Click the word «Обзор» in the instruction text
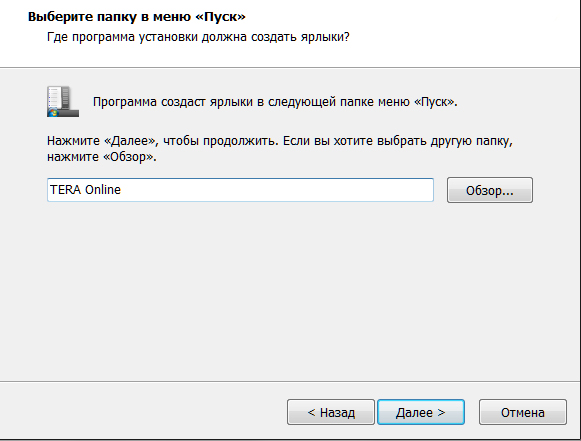581x441 pixels. pos(127,157)
